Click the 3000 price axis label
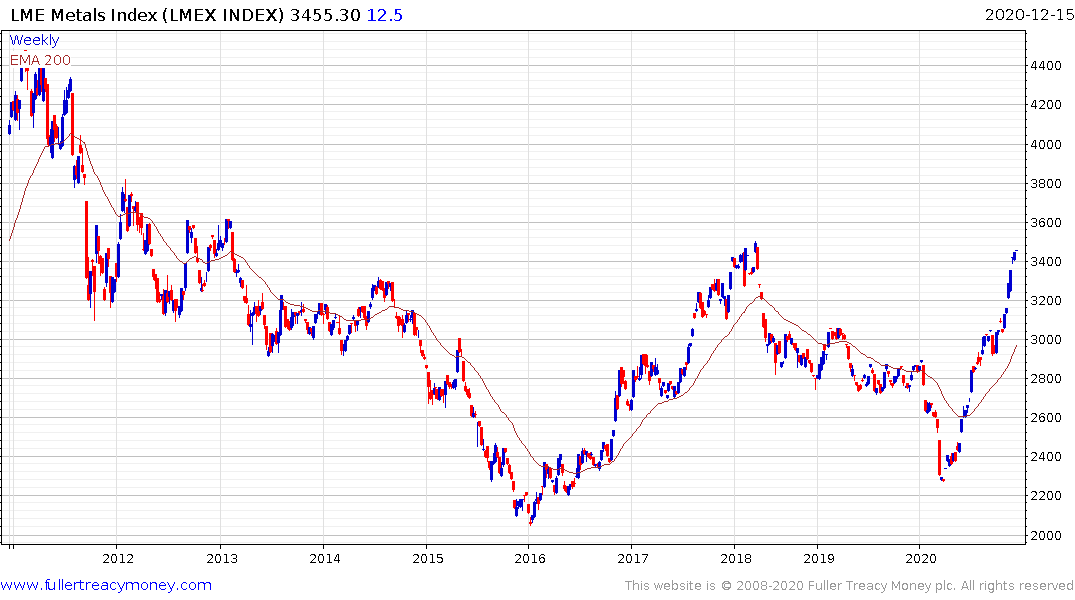Screen dimensions: 1075x600 pyautogui.click(x=1046, y=340)
